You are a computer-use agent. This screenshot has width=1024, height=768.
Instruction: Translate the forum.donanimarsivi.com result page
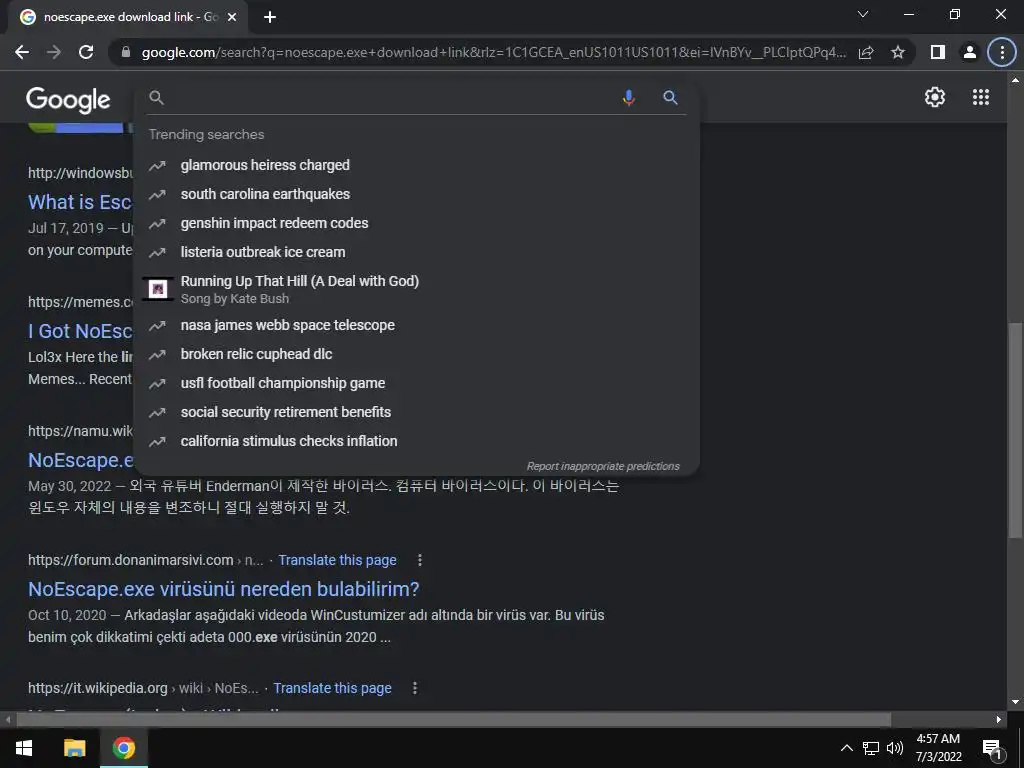(337, 560)
